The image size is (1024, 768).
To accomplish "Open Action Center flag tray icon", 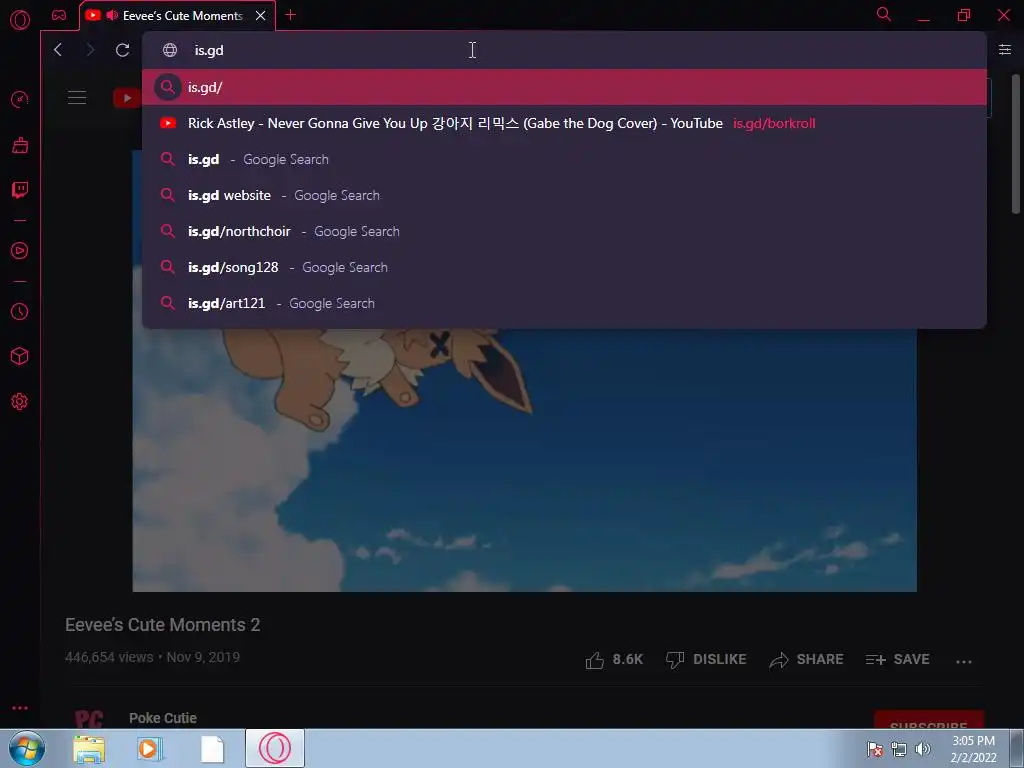I will pyautogui.click(x=875, y=749).
